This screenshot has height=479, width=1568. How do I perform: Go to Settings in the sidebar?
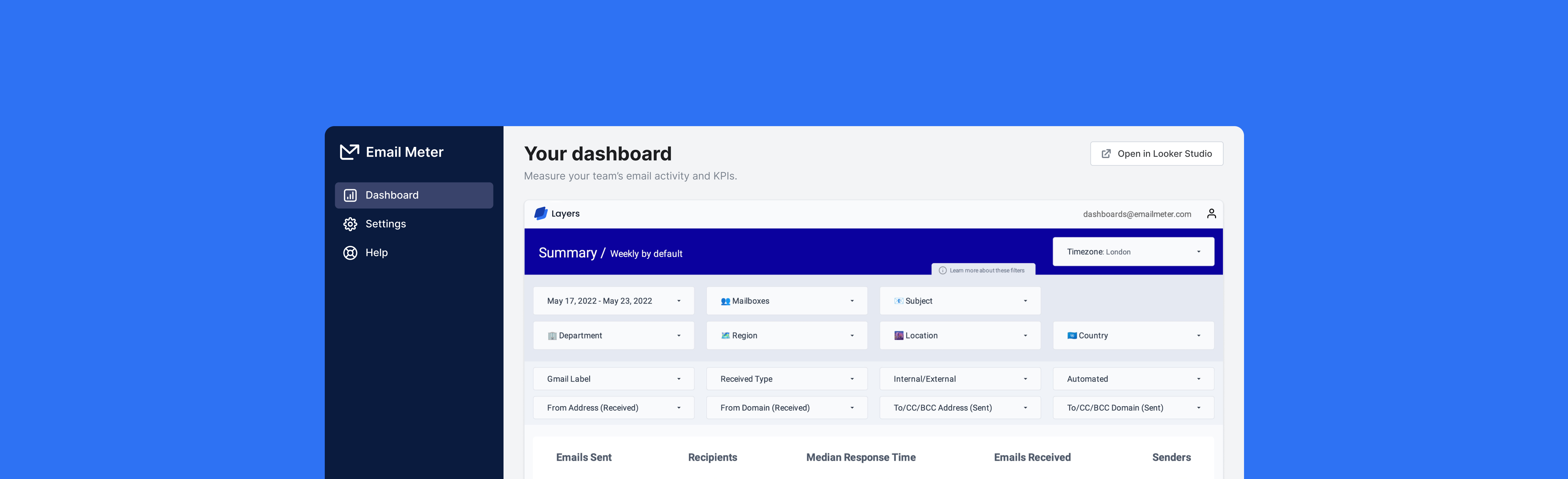[x=414, y=224]
